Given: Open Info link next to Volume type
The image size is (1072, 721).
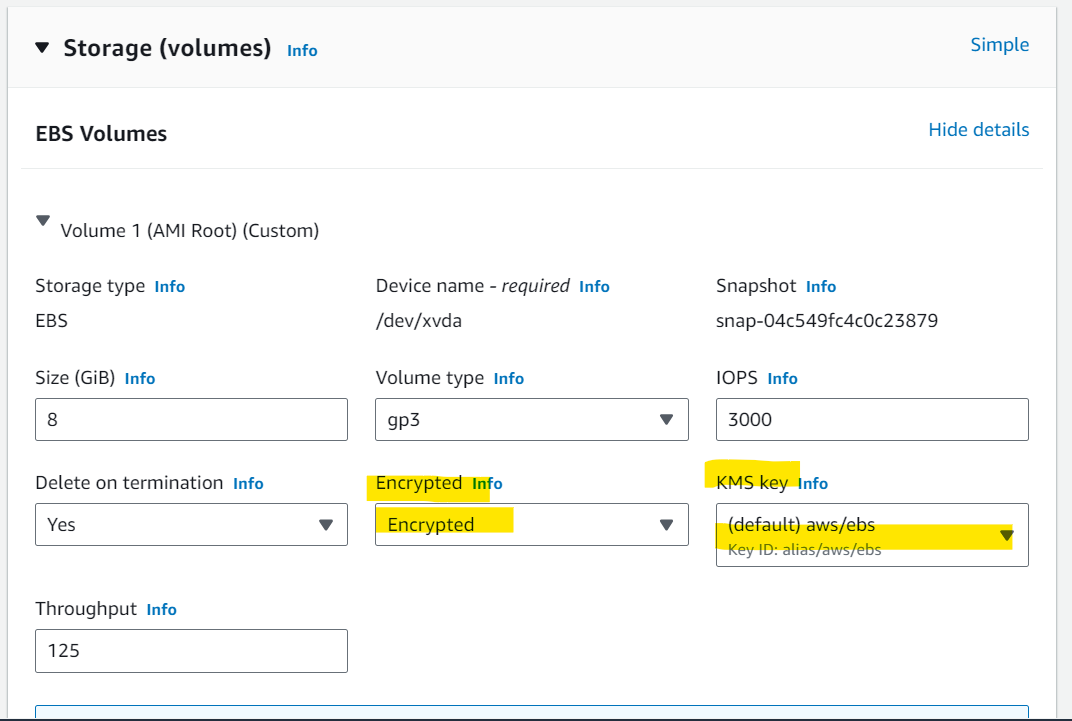Looking at the screenshot, I should tap(509, 379).
